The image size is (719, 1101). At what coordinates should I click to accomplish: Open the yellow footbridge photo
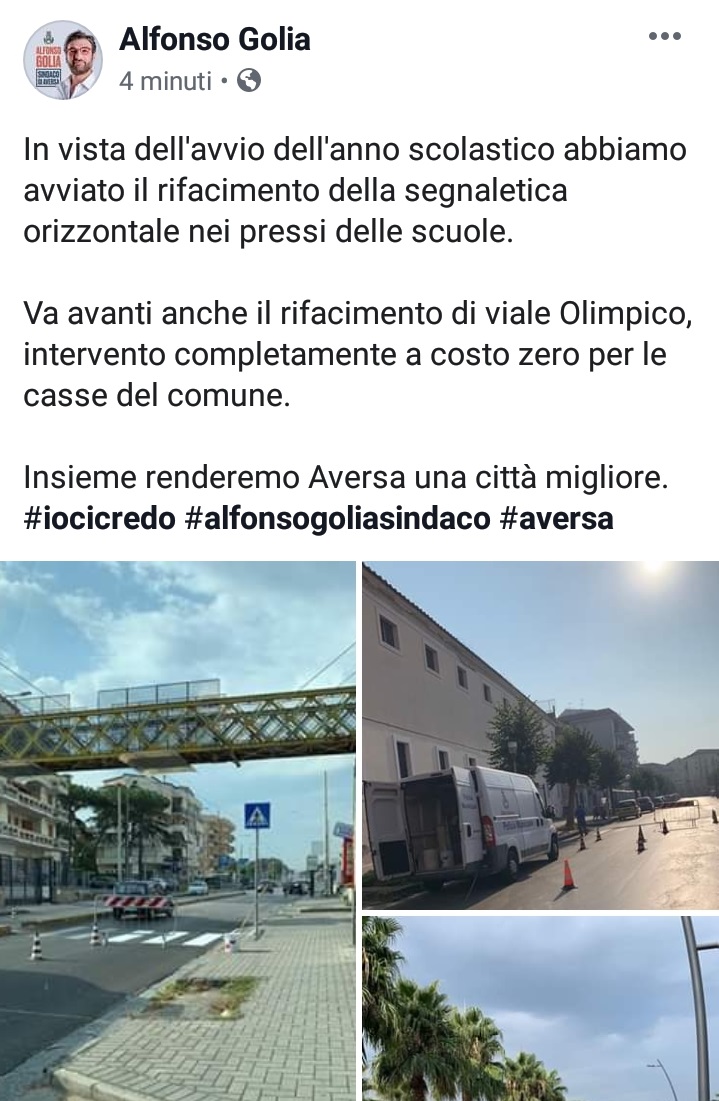pos(178,831)
